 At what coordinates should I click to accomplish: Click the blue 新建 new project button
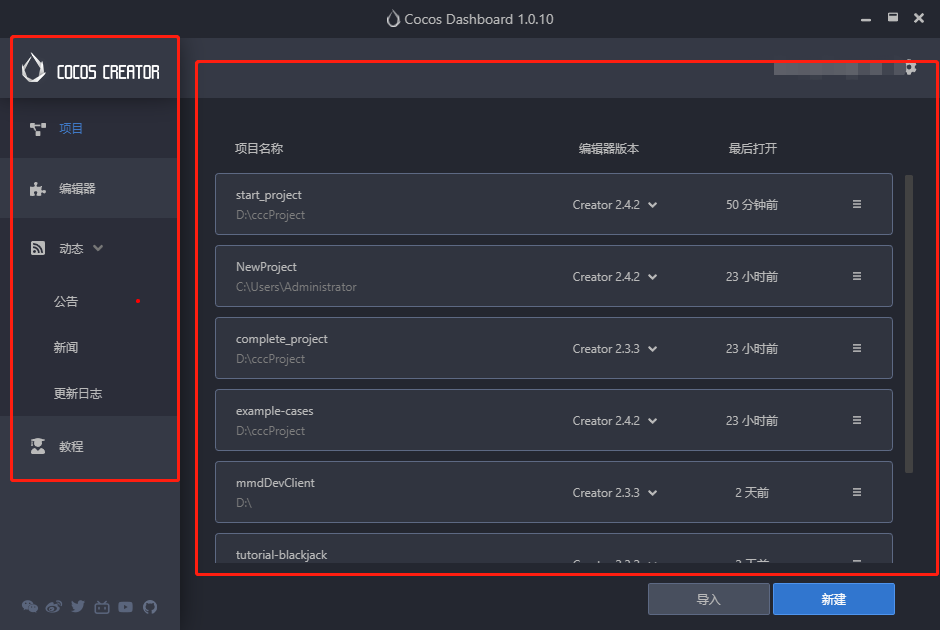(834, 599)
